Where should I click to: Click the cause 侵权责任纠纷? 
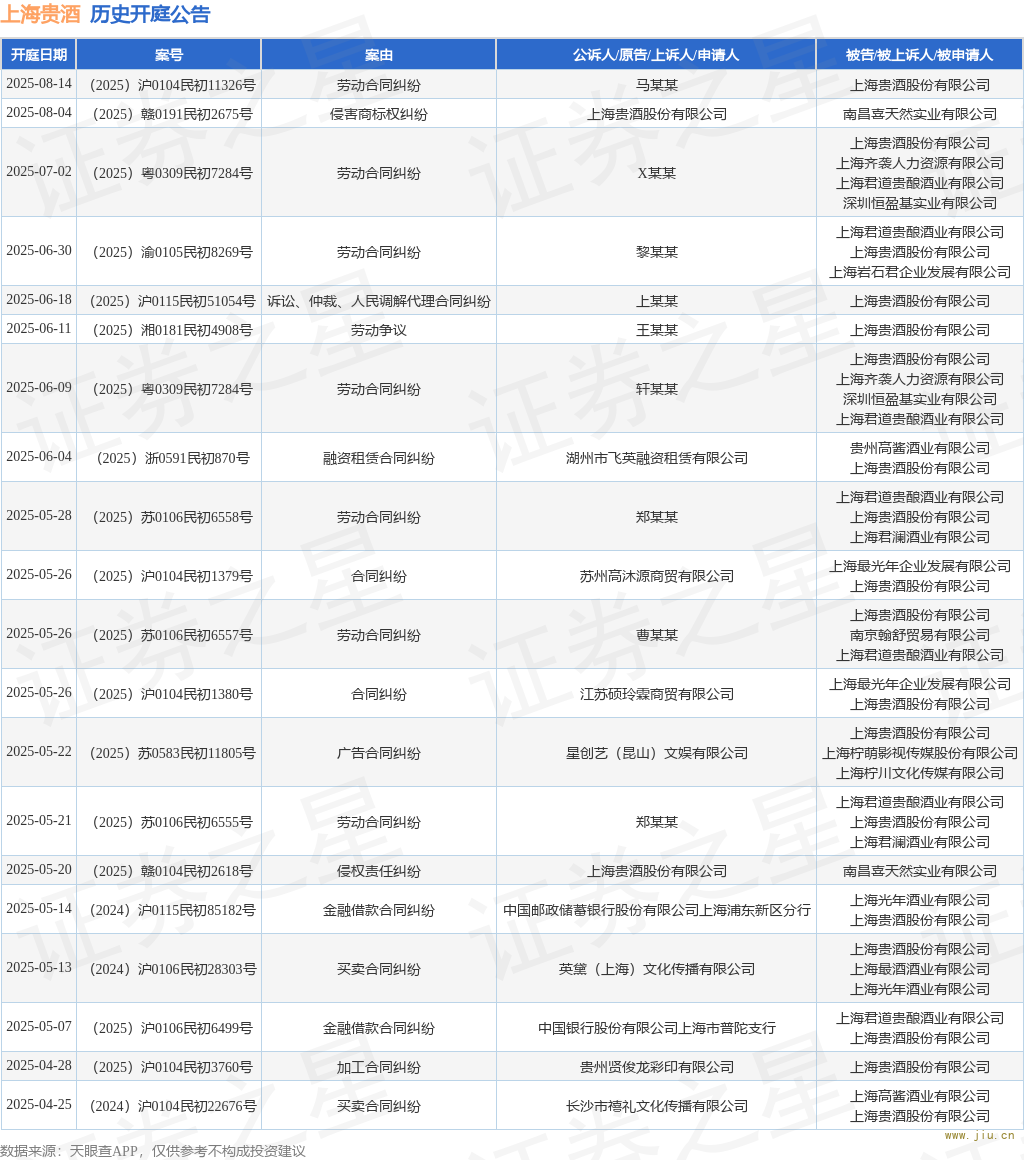379,871
